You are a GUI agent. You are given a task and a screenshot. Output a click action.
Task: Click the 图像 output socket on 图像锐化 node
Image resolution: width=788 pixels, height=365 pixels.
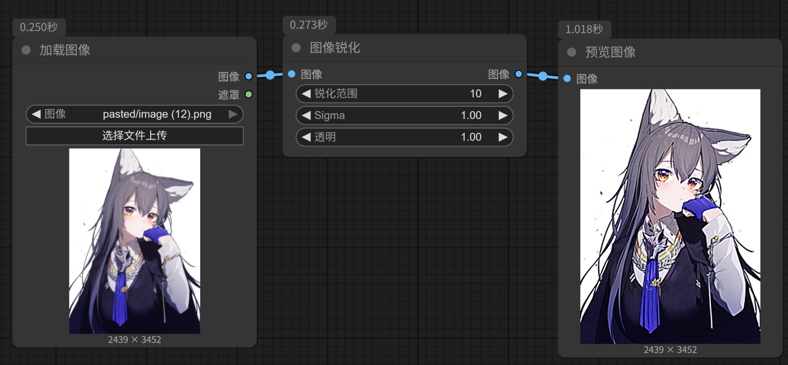coord(519,74)
